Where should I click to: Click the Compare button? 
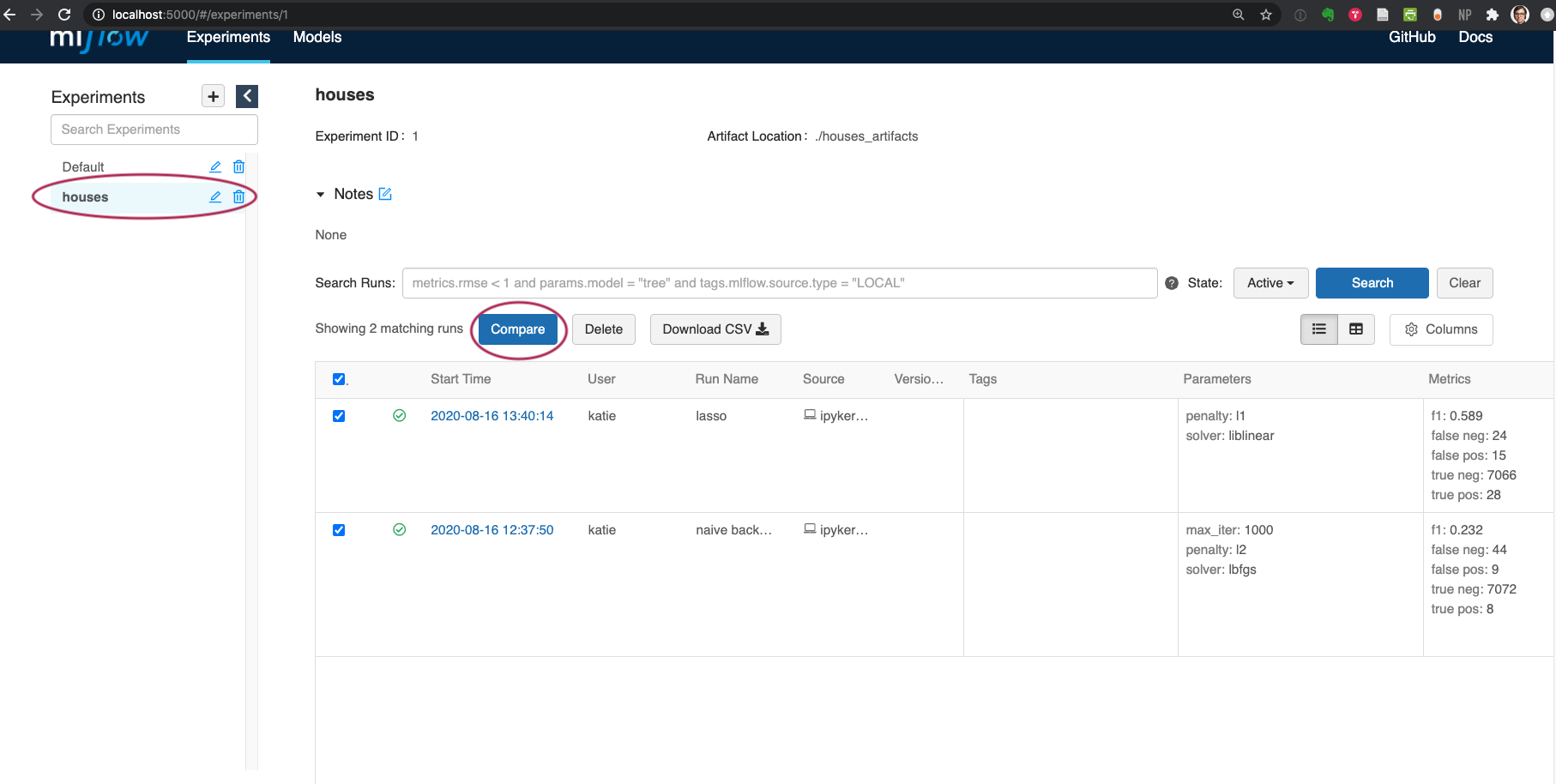click(518, 329)
